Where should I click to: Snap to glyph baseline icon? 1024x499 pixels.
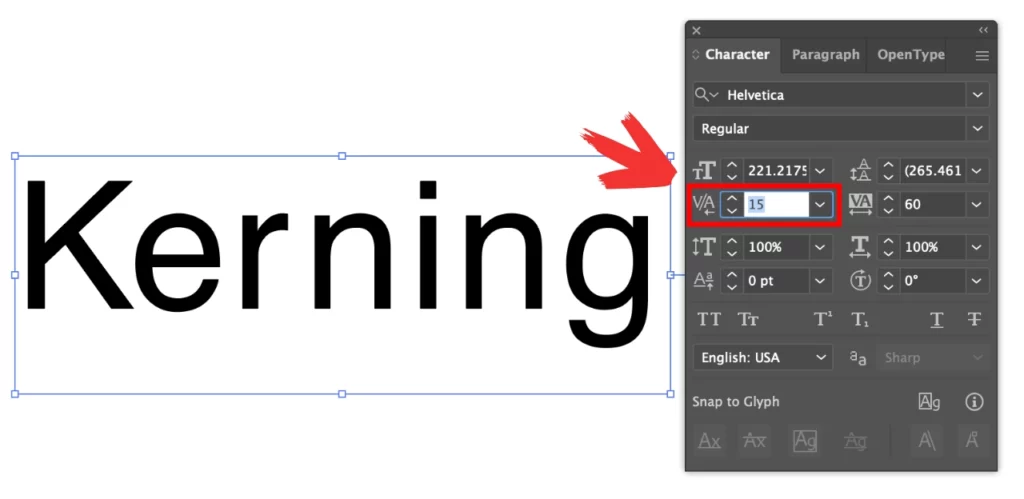click(709, 440)
